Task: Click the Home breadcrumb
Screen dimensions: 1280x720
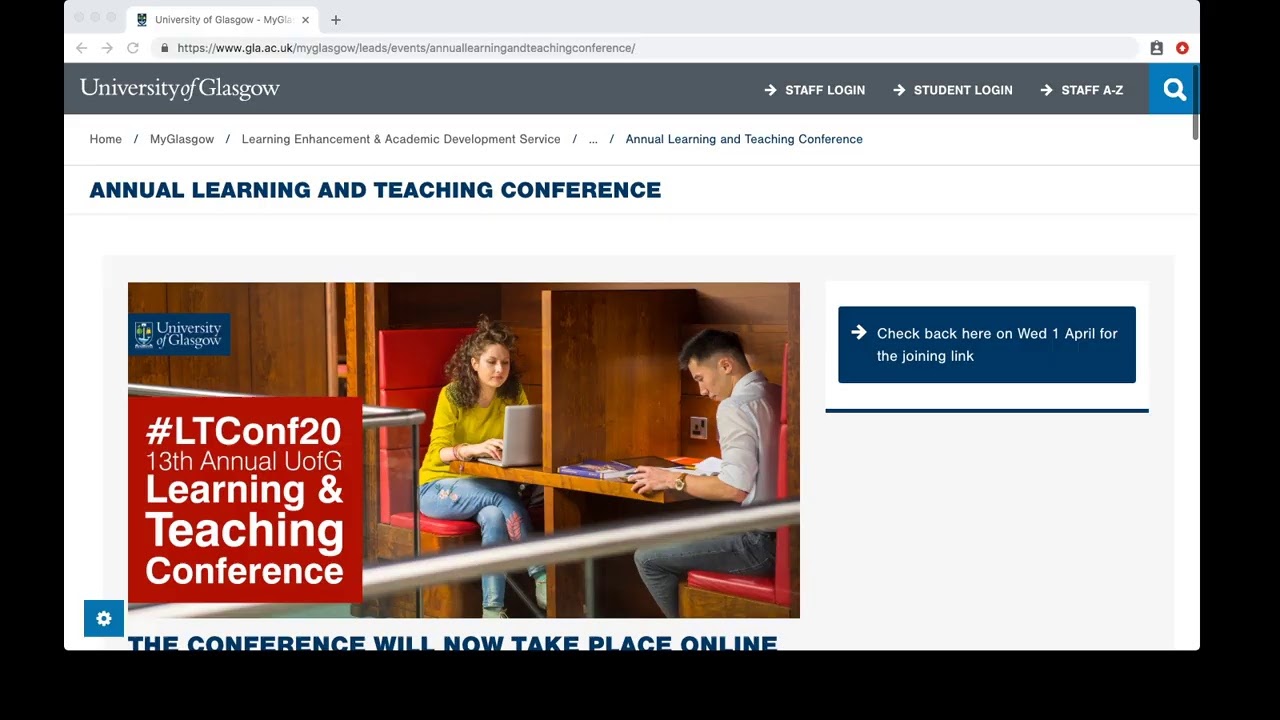Action: (x=106, y=139)
